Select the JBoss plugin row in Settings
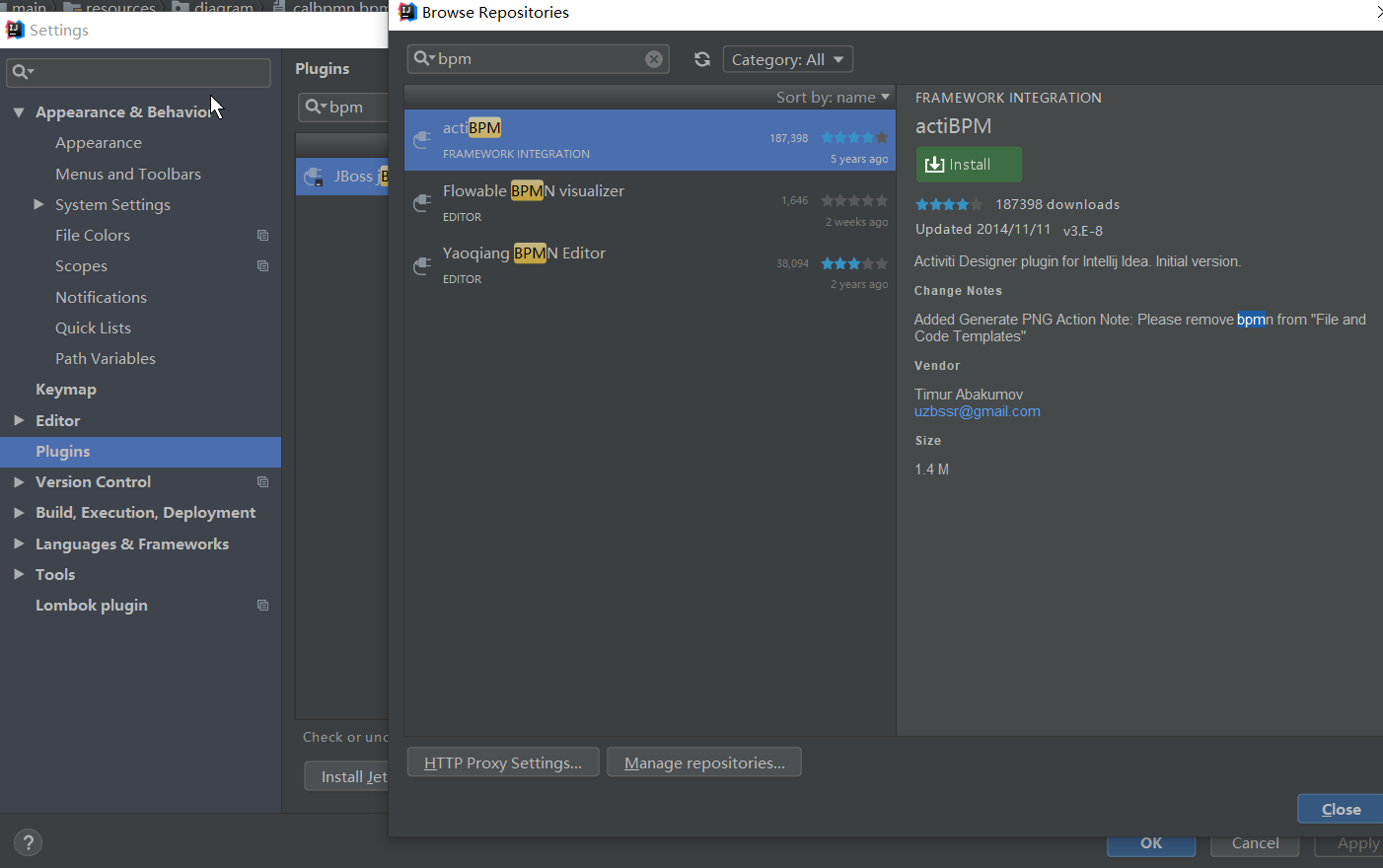 point(342,177)
